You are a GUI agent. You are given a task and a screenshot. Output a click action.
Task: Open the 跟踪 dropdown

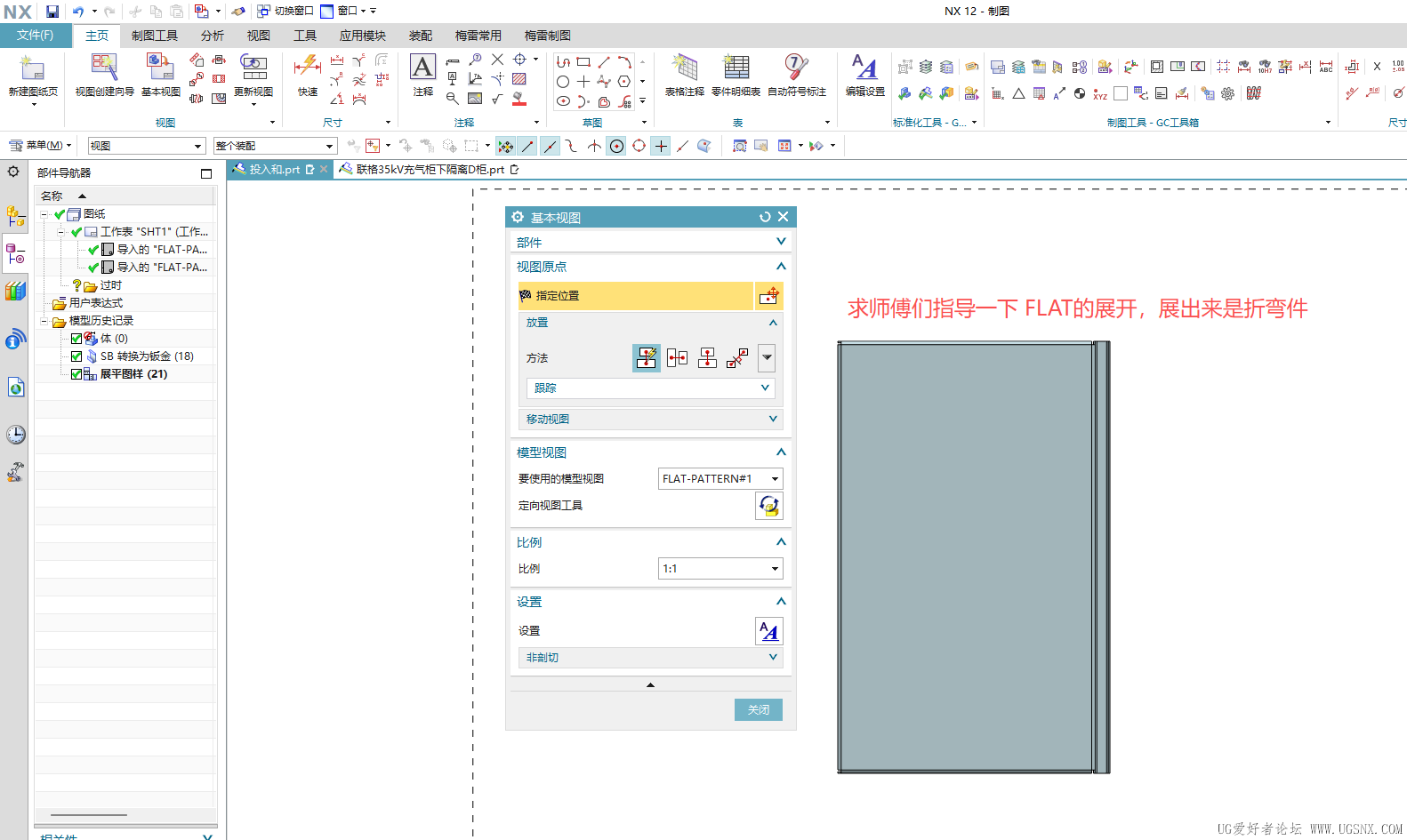click(x=650, y=388)
